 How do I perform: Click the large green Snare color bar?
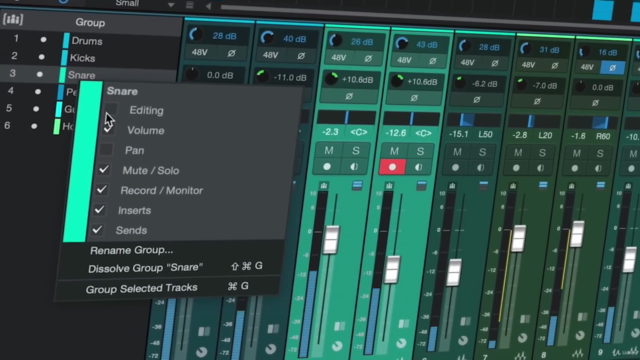tap(82, 162)
